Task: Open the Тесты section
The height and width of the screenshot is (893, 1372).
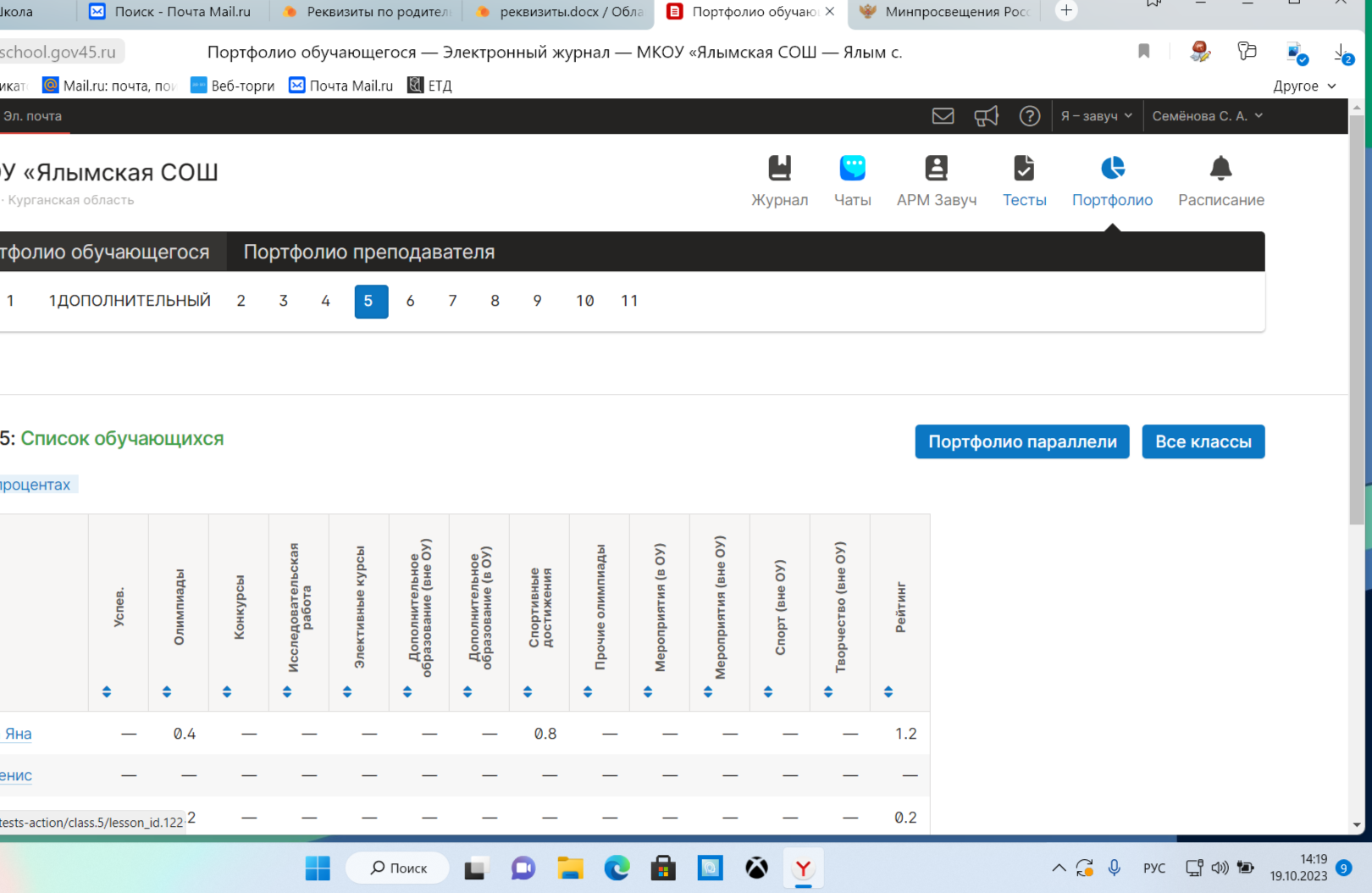Action: tap(1024, 181)
